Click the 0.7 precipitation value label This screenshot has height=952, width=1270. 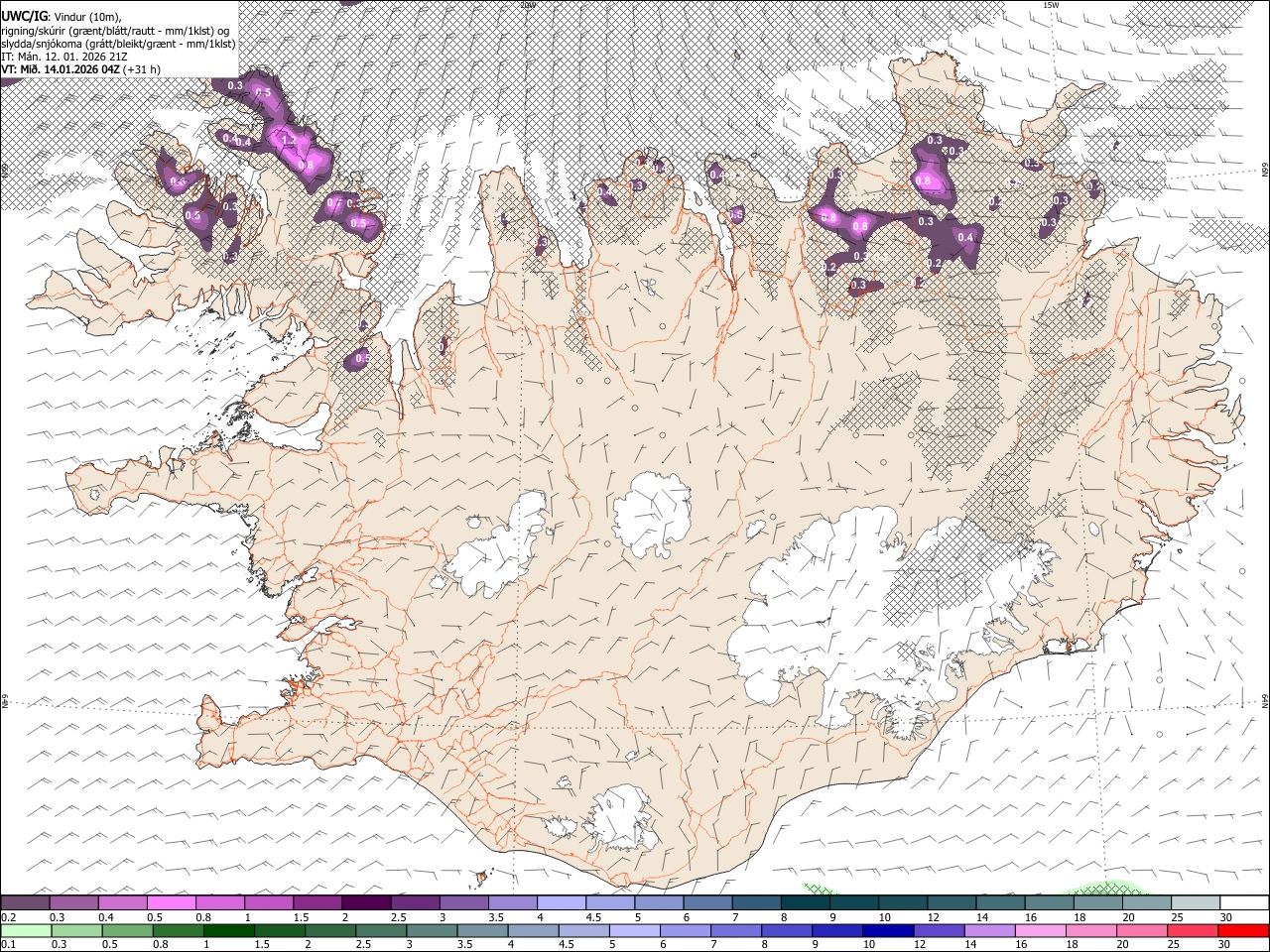pos(333,203)
